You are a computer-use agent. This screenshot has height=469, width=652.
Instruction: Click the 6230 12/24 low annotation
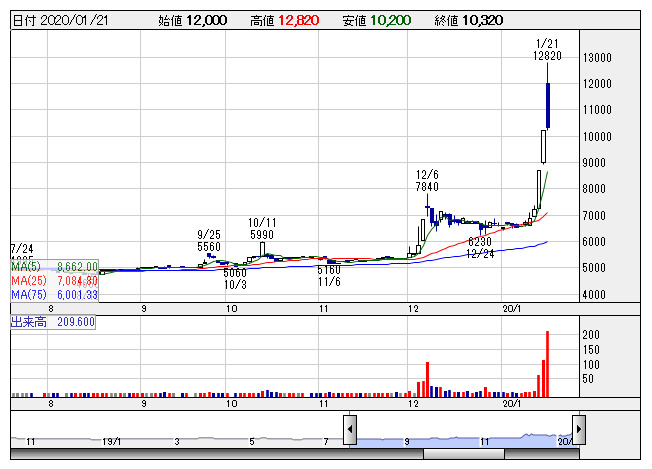tap(482, 247)
